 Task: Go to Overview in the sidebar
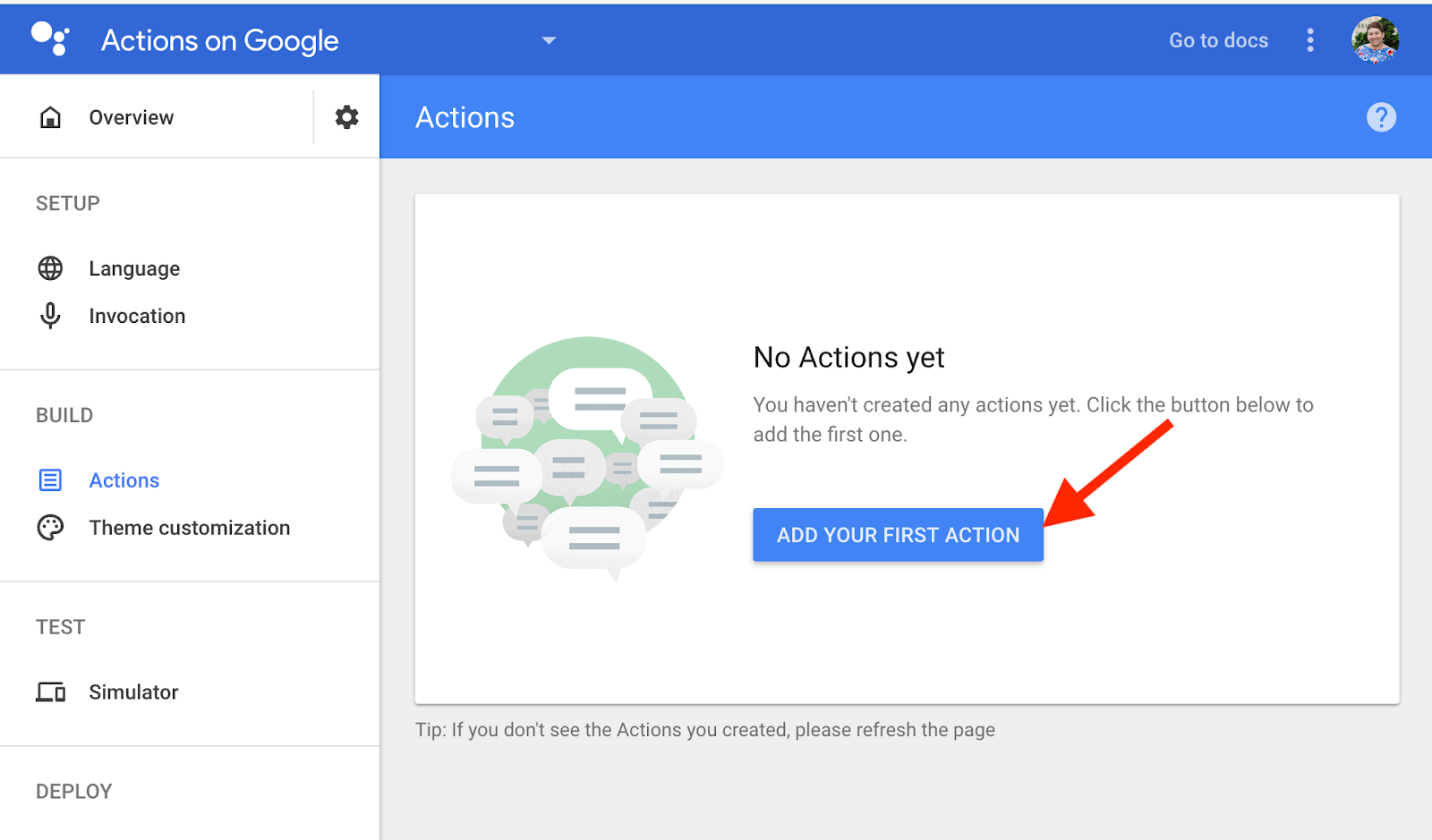[x=131, y=117]
